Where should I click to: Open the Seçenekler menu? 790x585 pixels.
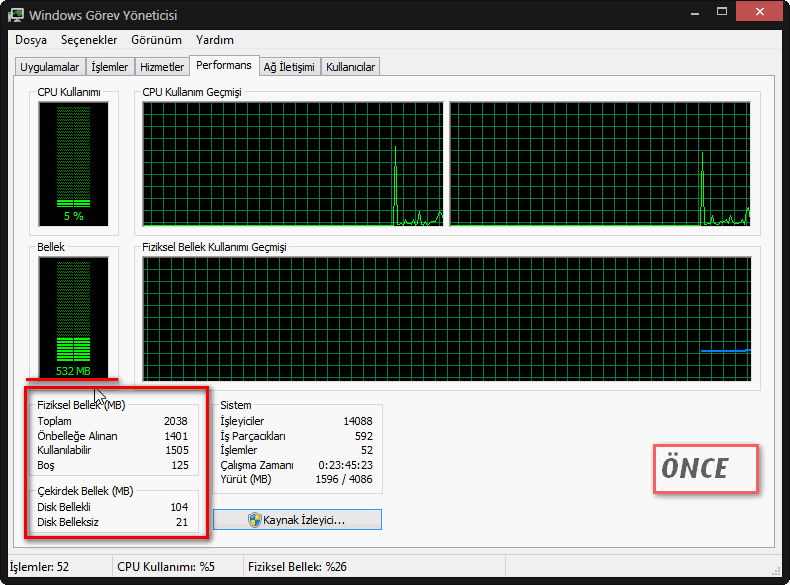point(89,40)
